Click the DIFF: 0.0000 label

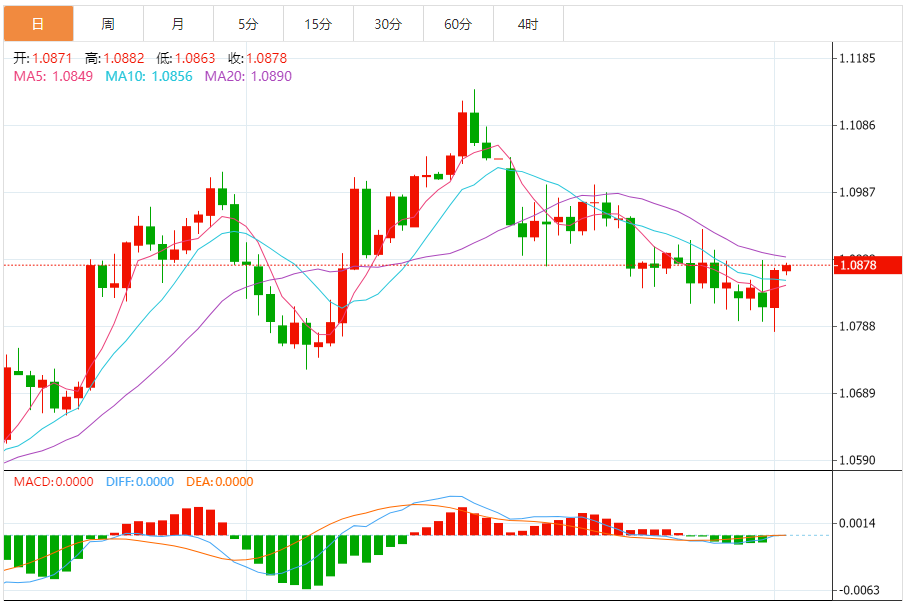140,482
